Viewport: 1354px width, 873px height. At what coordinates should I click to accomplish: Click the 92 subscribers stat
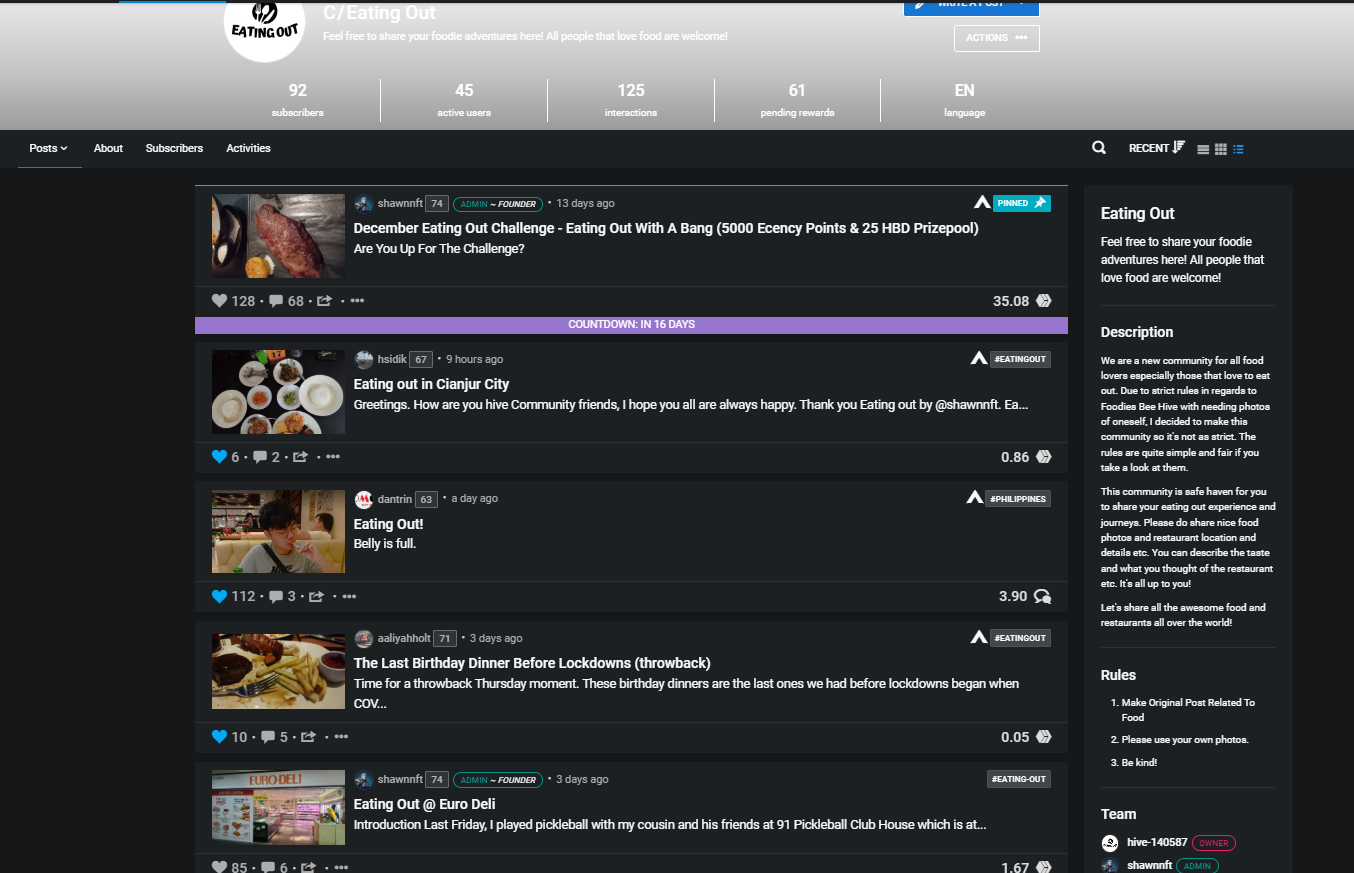297,100
